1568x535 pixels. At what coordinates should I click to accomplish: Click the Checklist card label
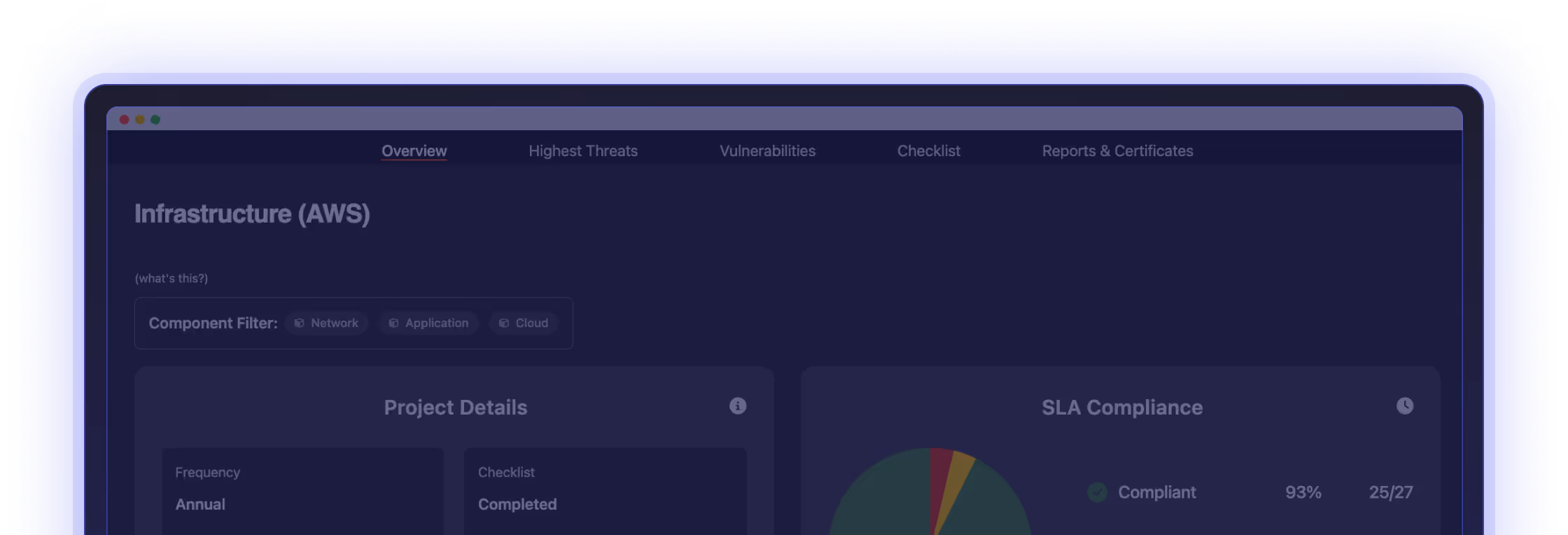pyautogui.click(x=506, y=472)
